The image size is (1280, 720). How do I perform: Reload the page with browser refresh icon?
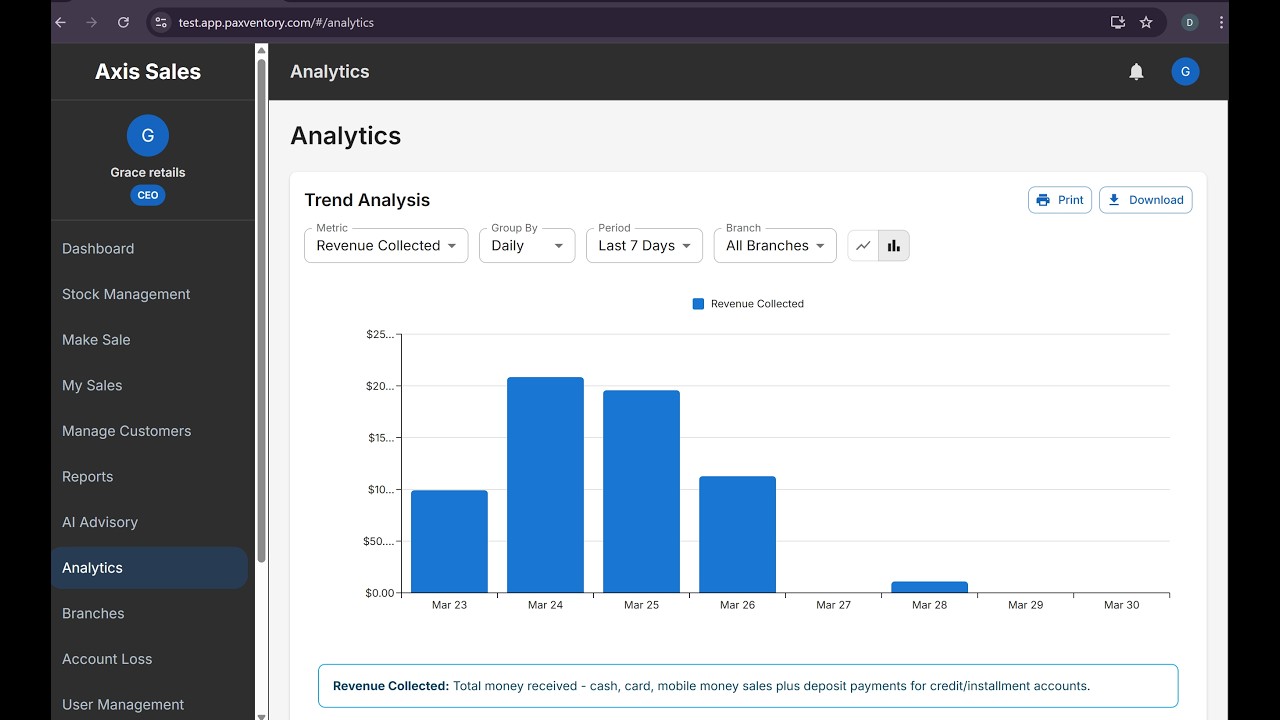[x=123, y=22]
